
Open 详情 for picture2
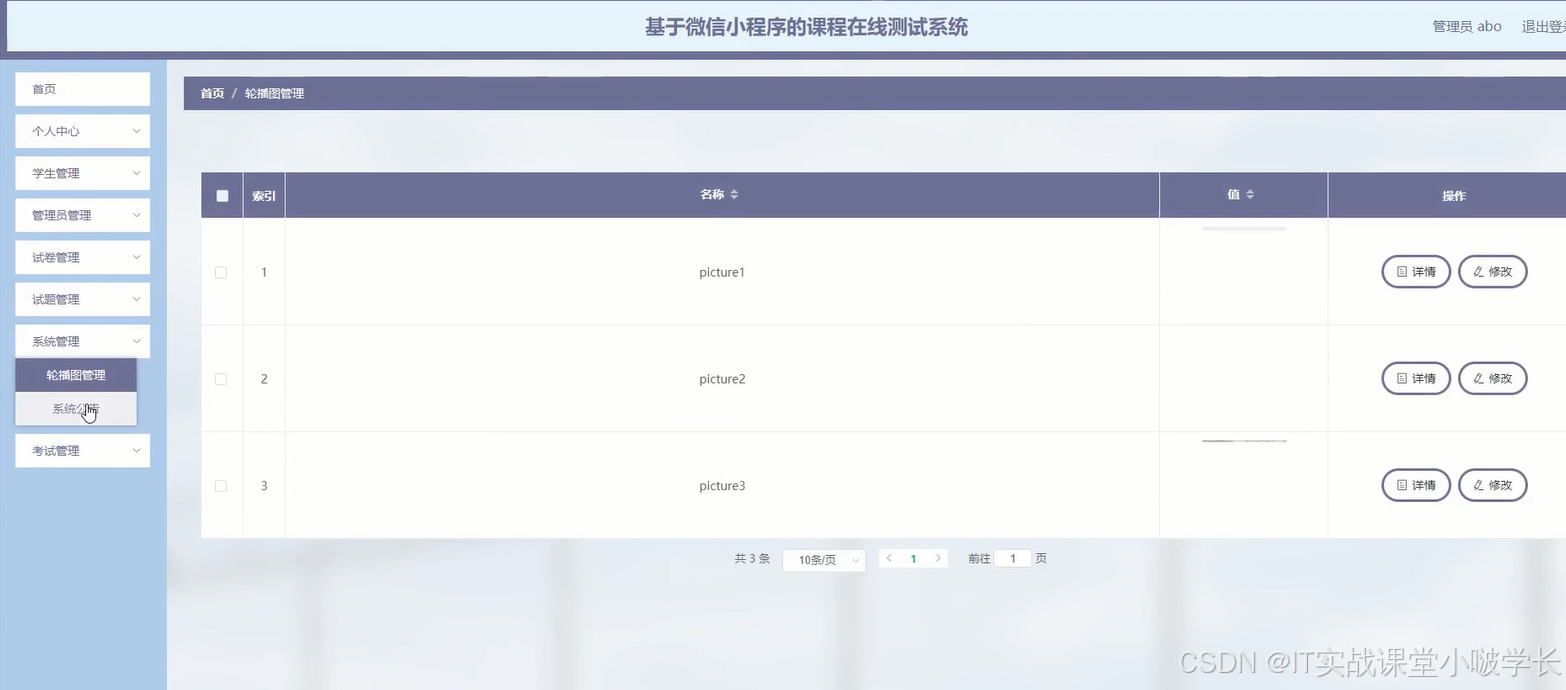[1416, 378]
